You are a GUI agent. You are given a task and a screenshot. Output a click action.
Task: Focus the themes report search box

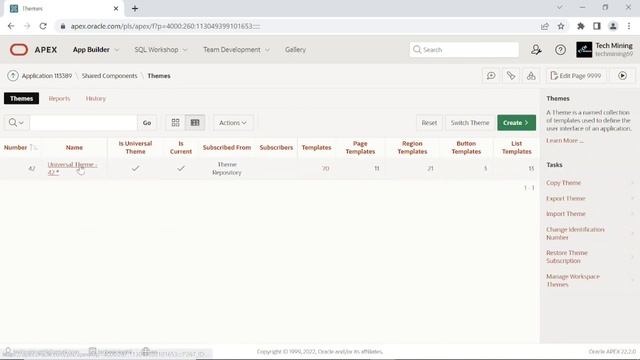pyautogui.click(x=83, y=122)
